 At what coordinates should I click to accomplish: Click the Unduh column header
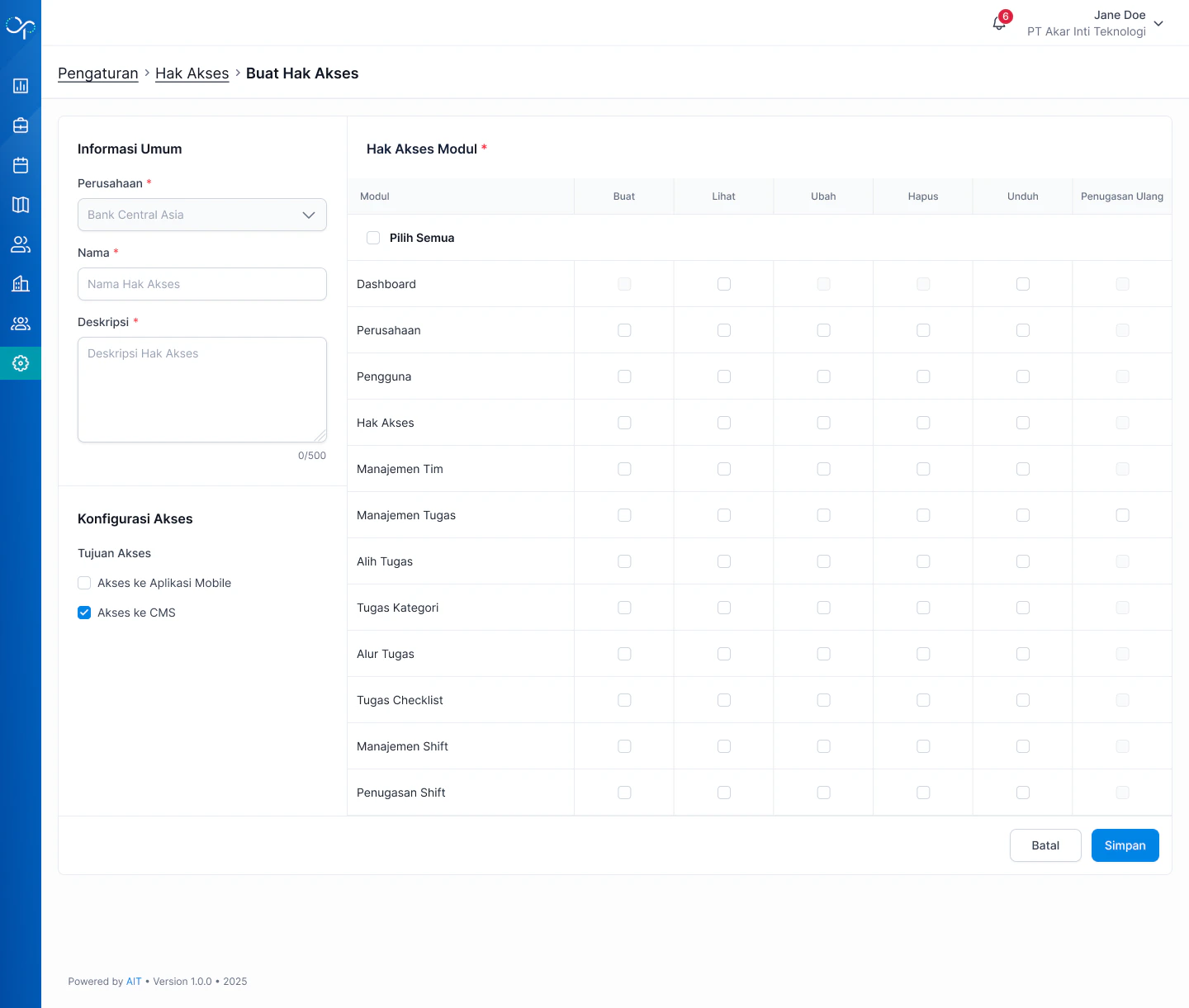(1023, 196)
